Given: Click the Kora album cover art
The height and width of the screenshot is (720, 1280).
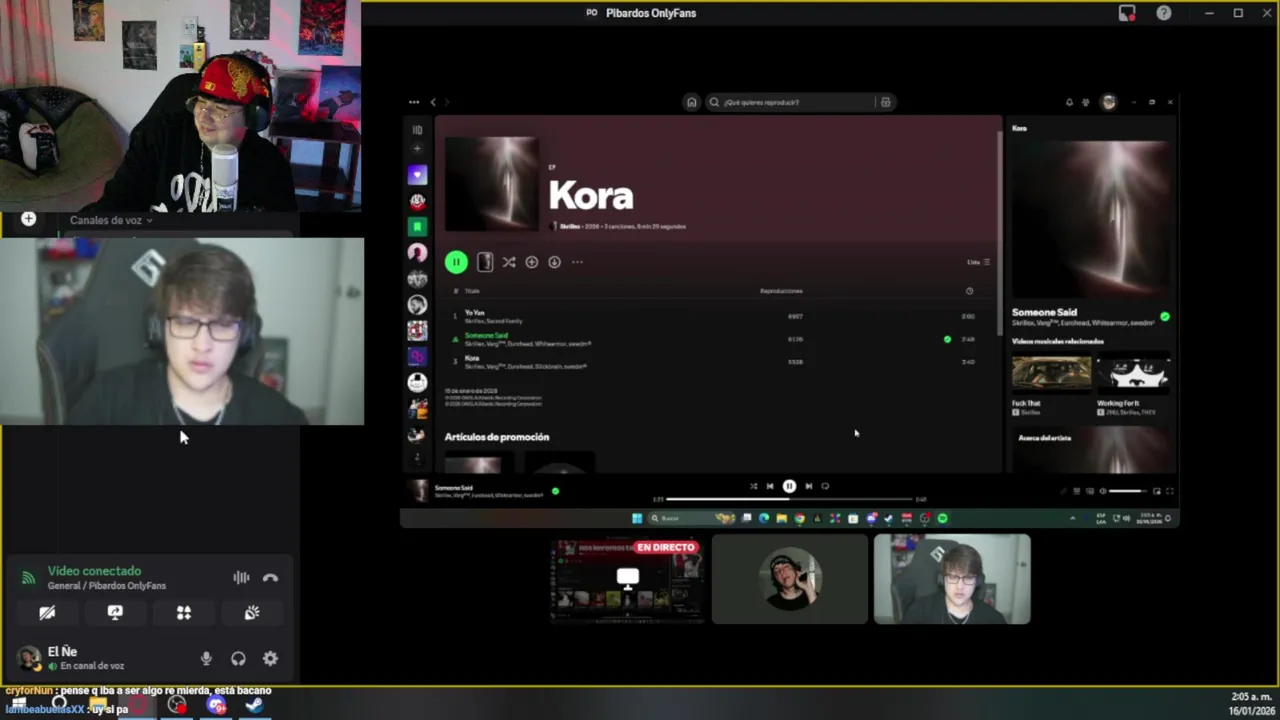Looking at the screenshot, I should click(491, 183).
